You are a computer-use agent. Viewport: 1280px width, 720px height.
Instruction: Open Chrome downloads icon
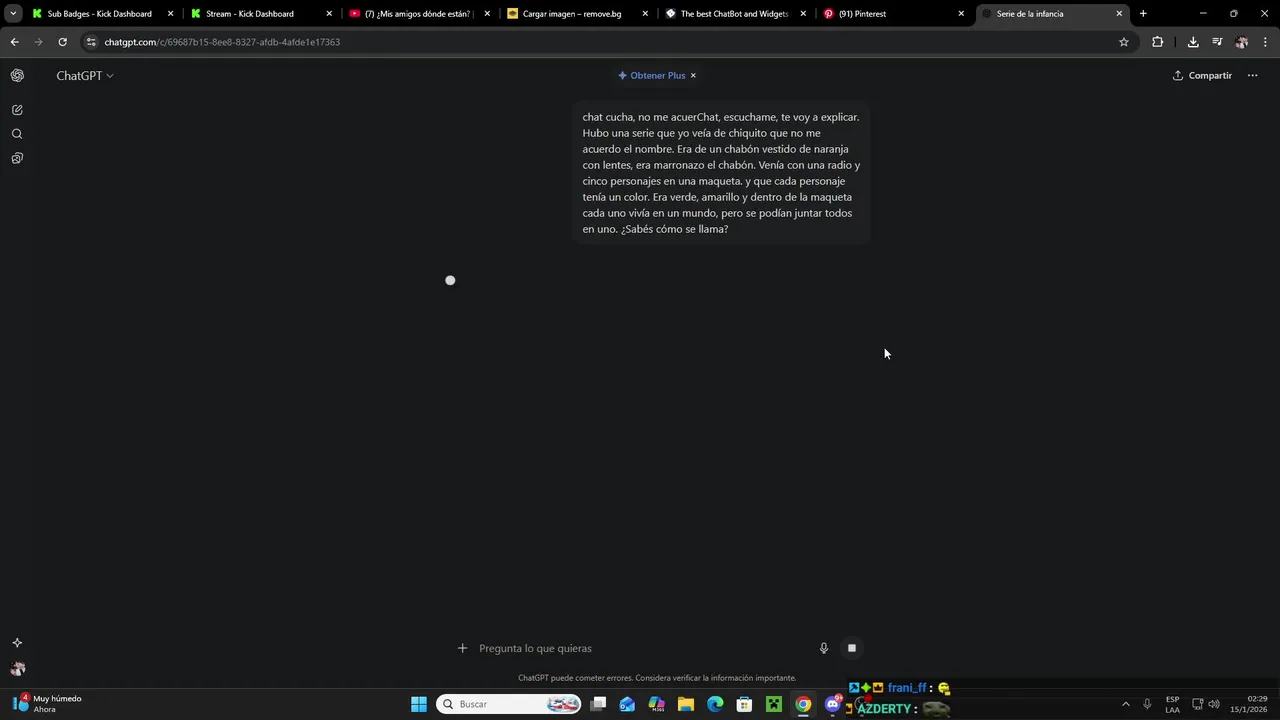[1193, 42]
